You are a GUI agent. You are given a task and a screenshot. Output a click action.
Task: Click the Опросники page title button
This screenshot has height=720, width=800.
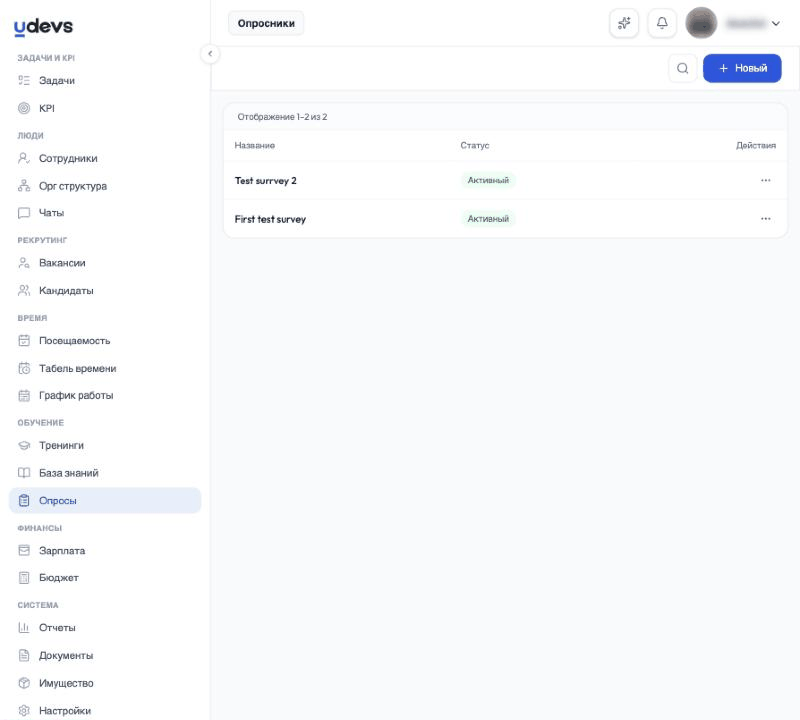click(x=266, y=23)
